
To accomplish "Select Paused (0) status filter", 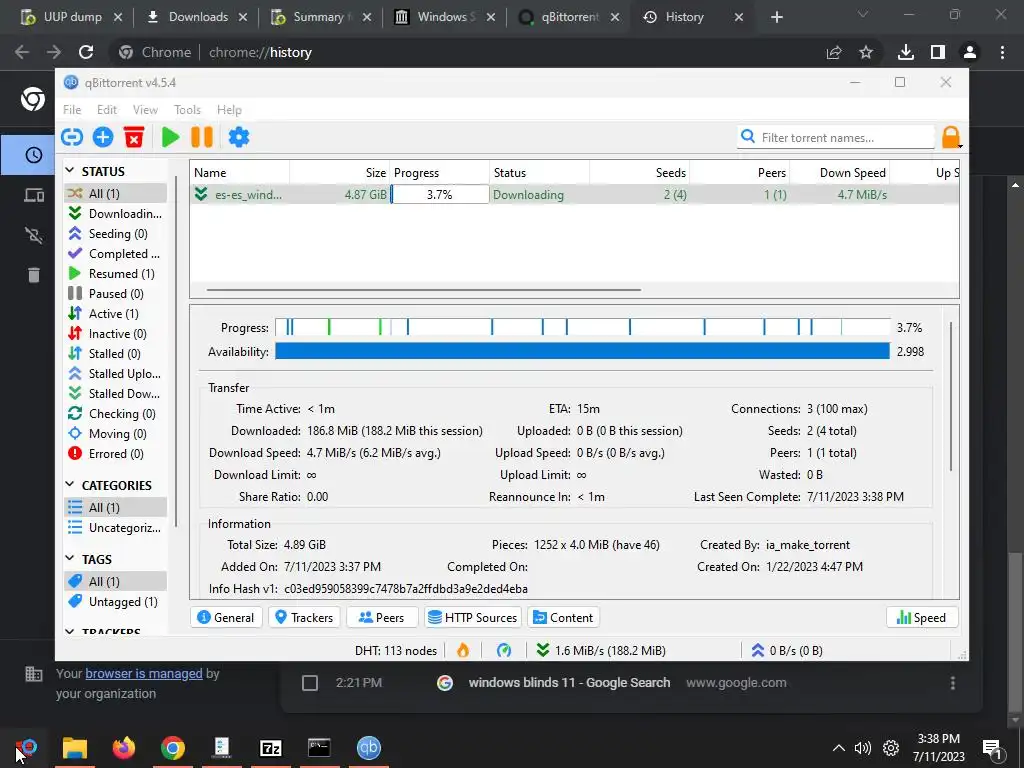I will click(116, 293).
